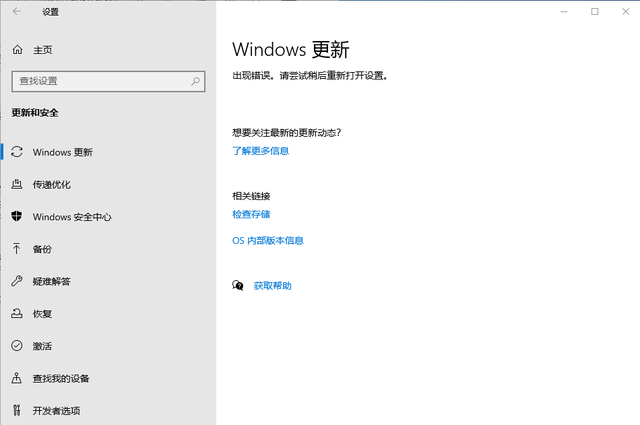This screenshot has height=425, width=640.
Task: Click the 传递优化 icon
Action: pyautogui.click(x=17, y=184)
